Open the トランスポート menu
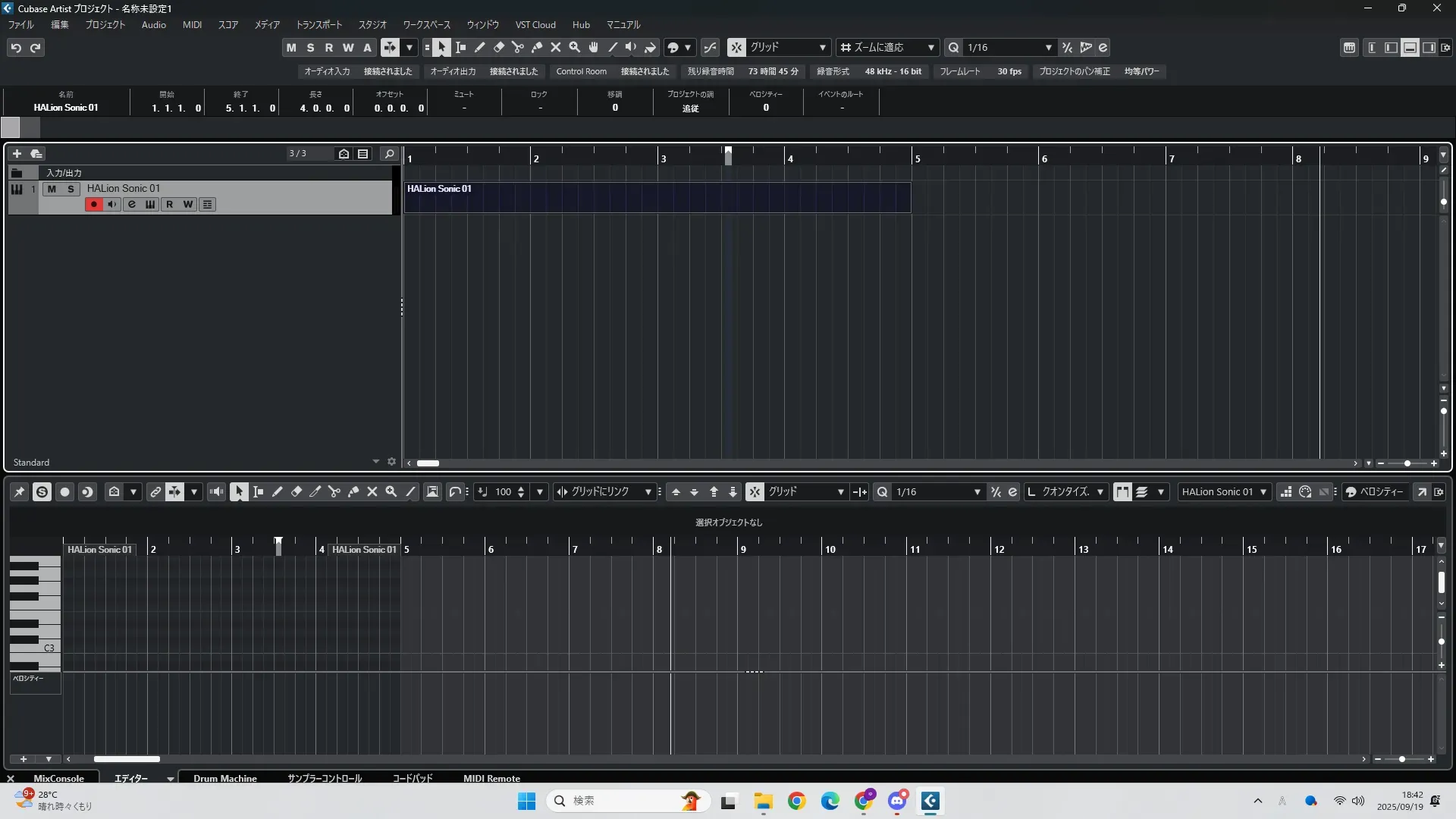1456x819 pixels. pos(318,24)
